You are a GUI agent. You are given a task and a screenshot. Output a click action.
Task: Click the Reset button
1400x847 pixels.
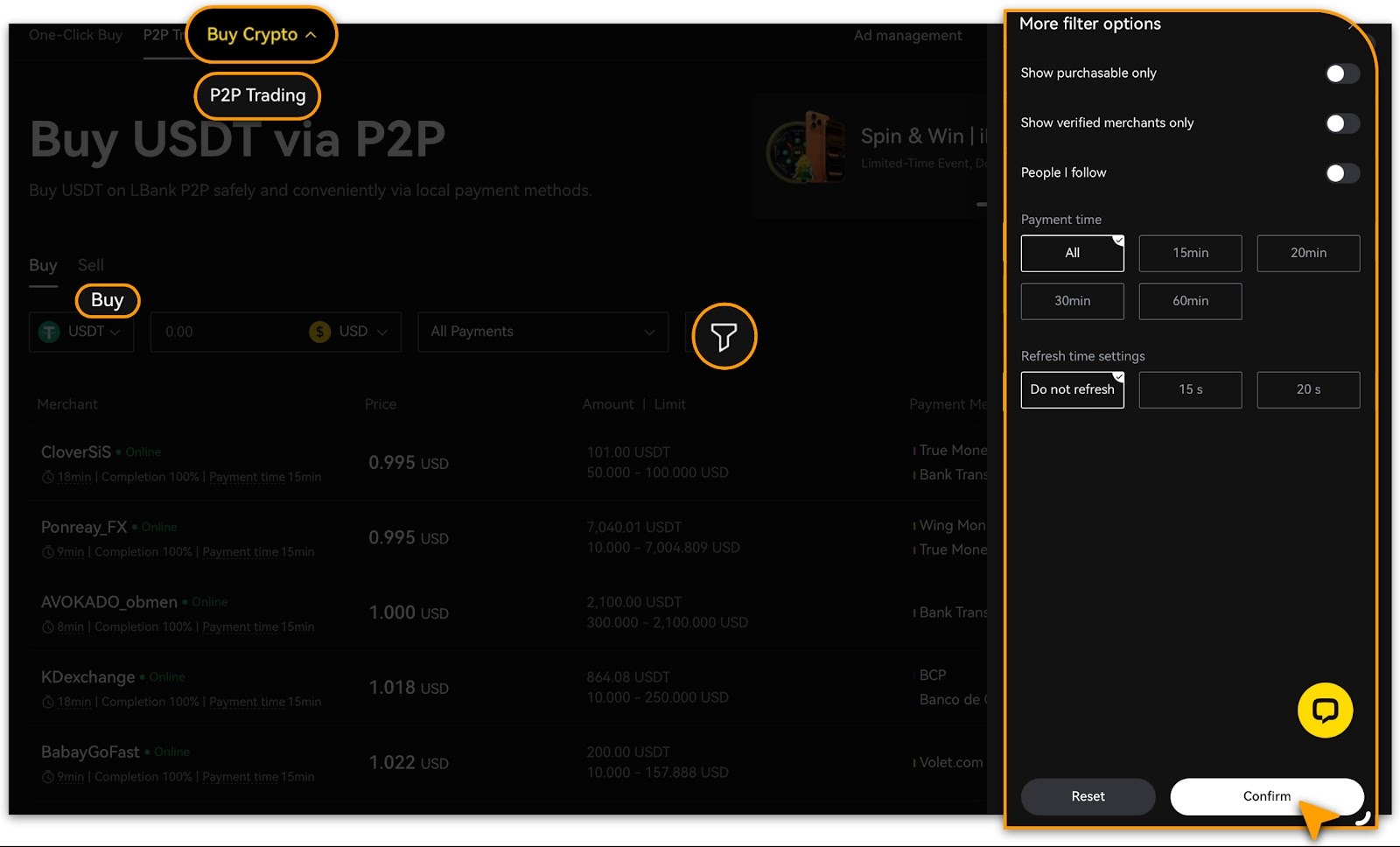(x=1088, y=796)
